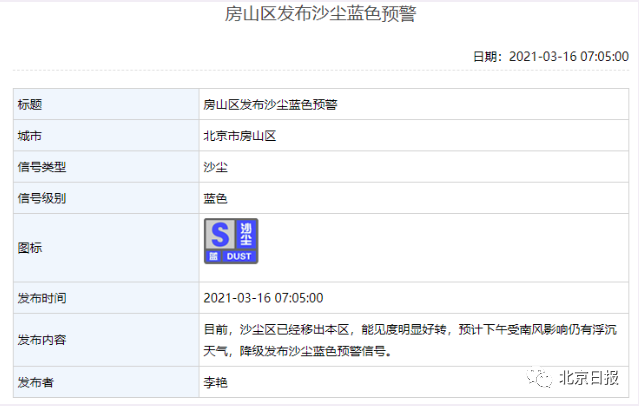The image size is (639, 406).
Task: Click the 标题 label cell
Action: (106, 104)
